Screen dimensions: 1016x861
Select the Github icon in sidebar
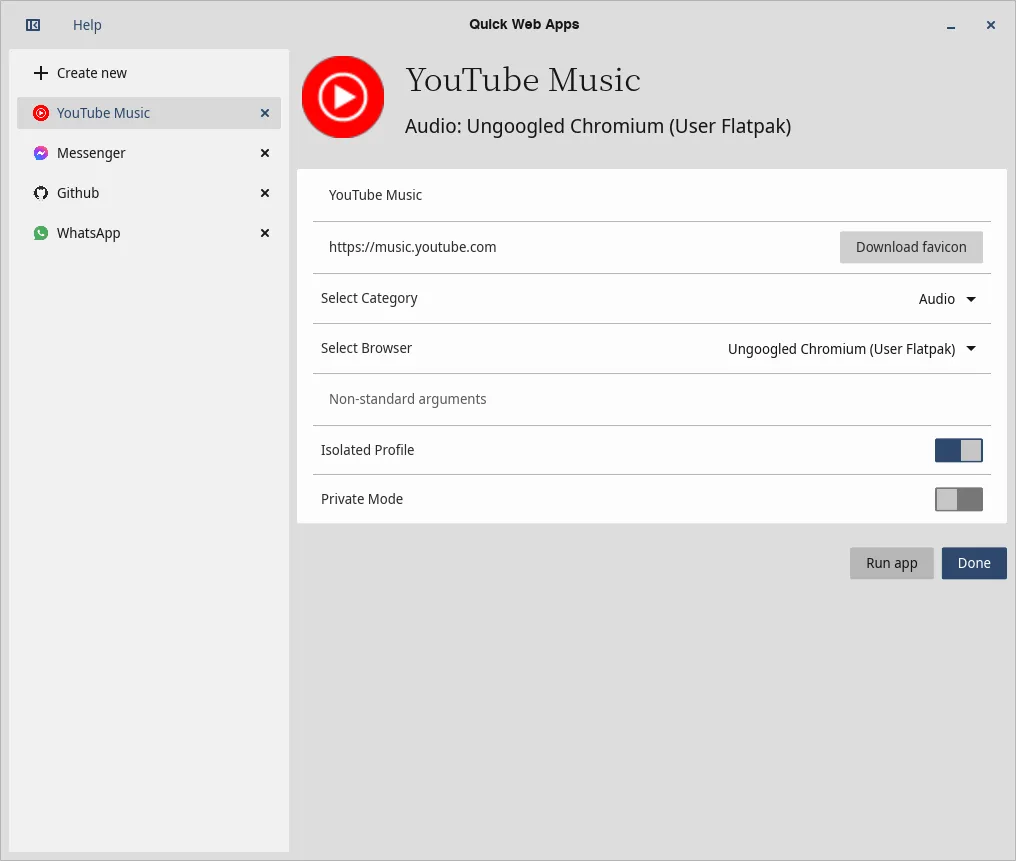pyautogui.click(x=41, y=193)
